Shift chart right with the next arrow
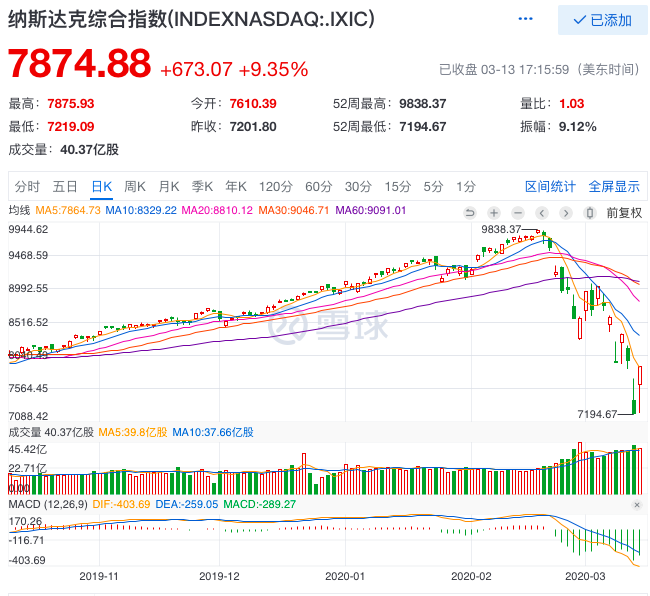The width and height of the screenshot is (650, 596). point(565,213)
